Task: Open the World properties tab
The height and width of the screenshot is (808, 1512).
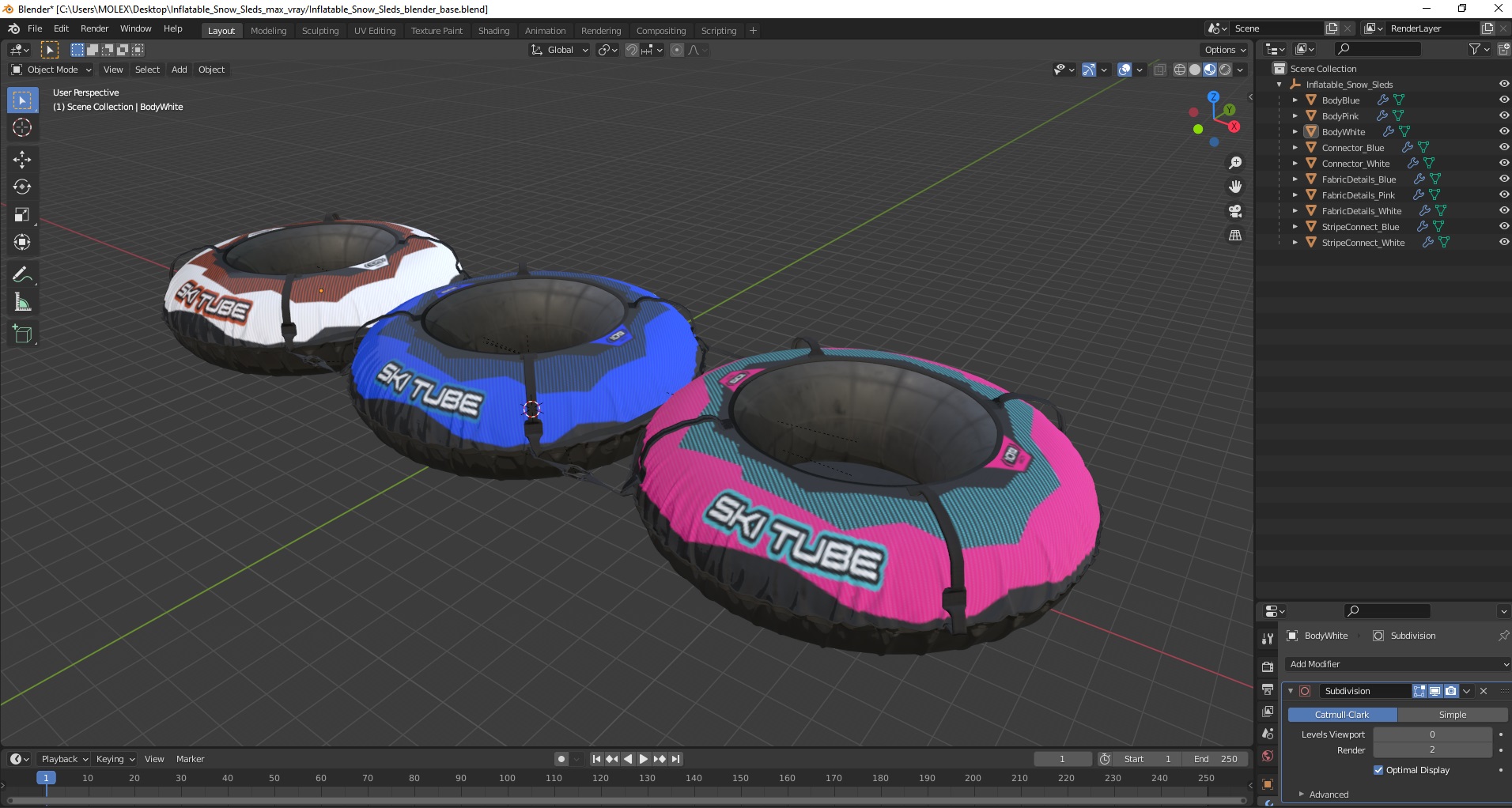Action: [1268, 756]
